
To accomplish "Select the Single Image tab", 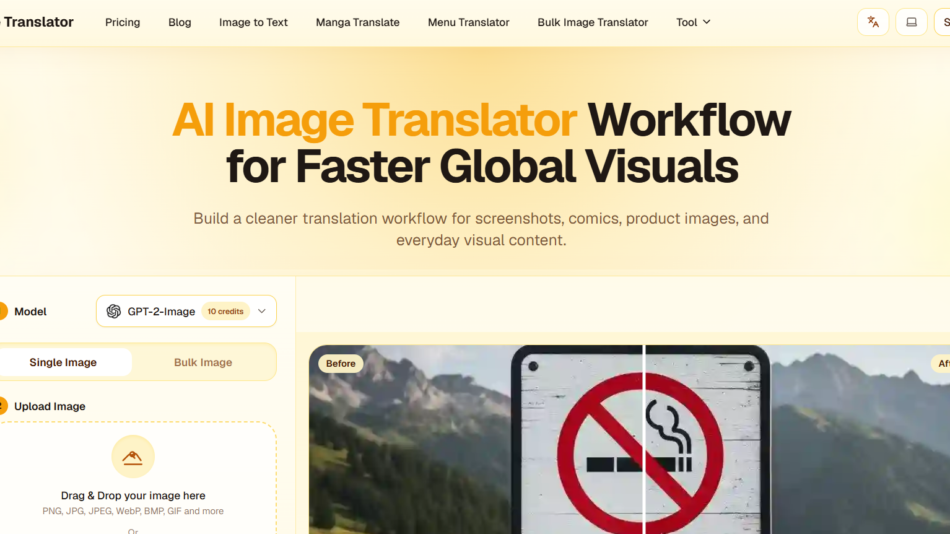I will coord(63,362).
